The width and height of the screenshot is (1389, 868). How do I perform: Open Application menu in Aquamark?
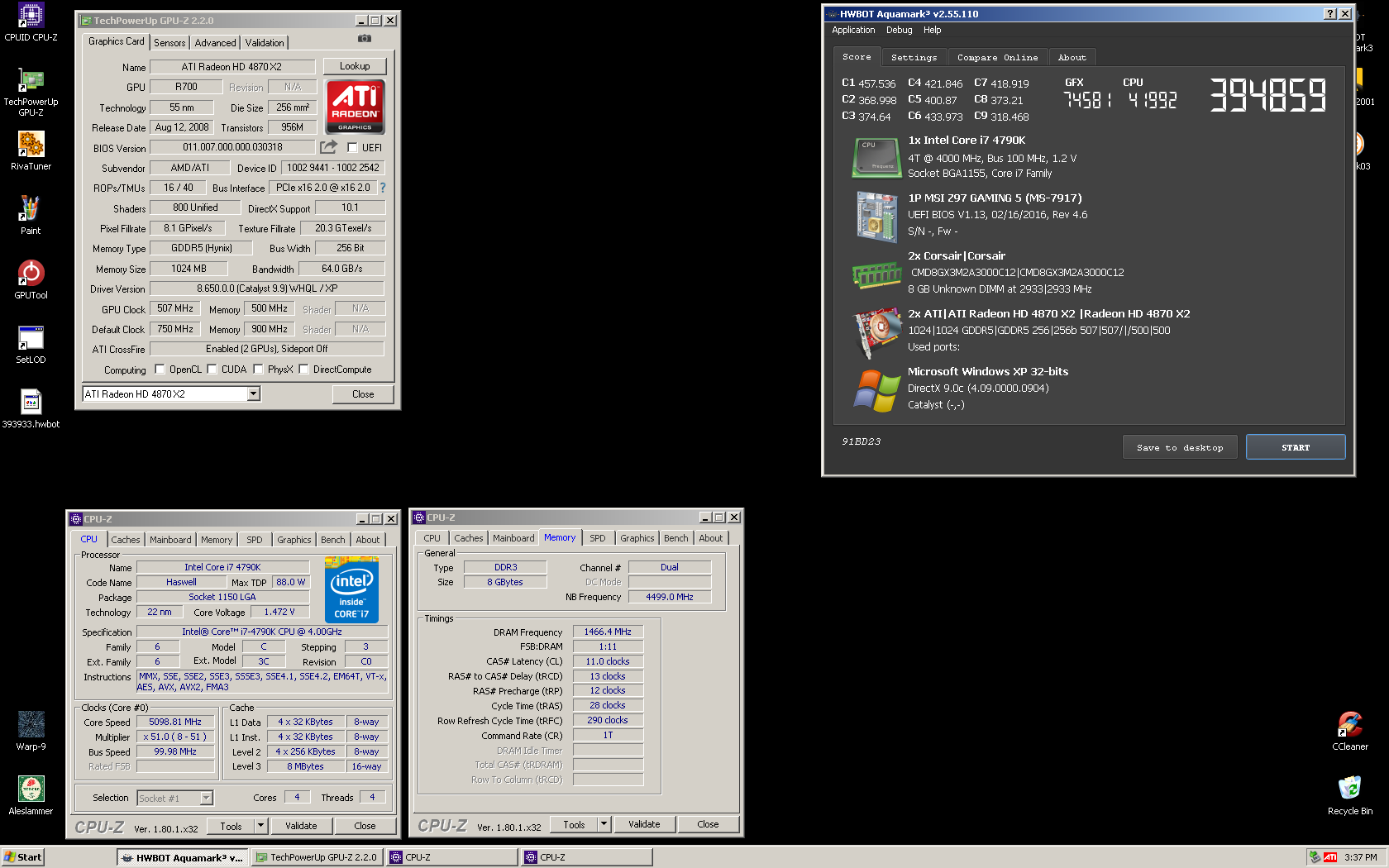(853, 30)
